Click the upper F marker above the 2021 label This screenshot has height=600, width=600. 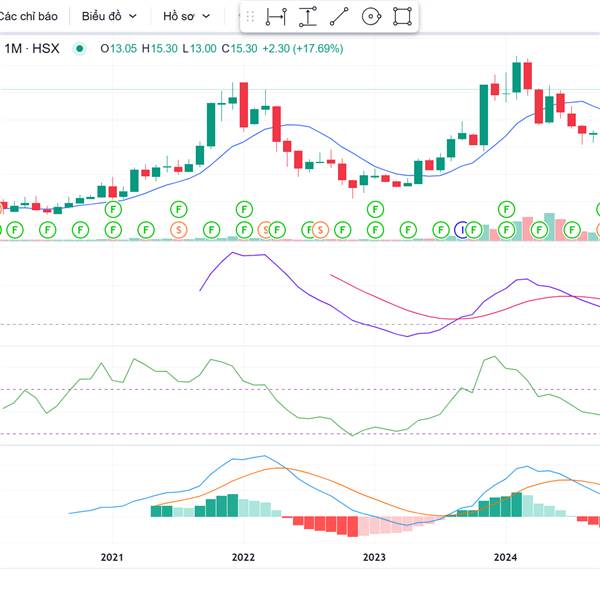[x=113, y=209]
